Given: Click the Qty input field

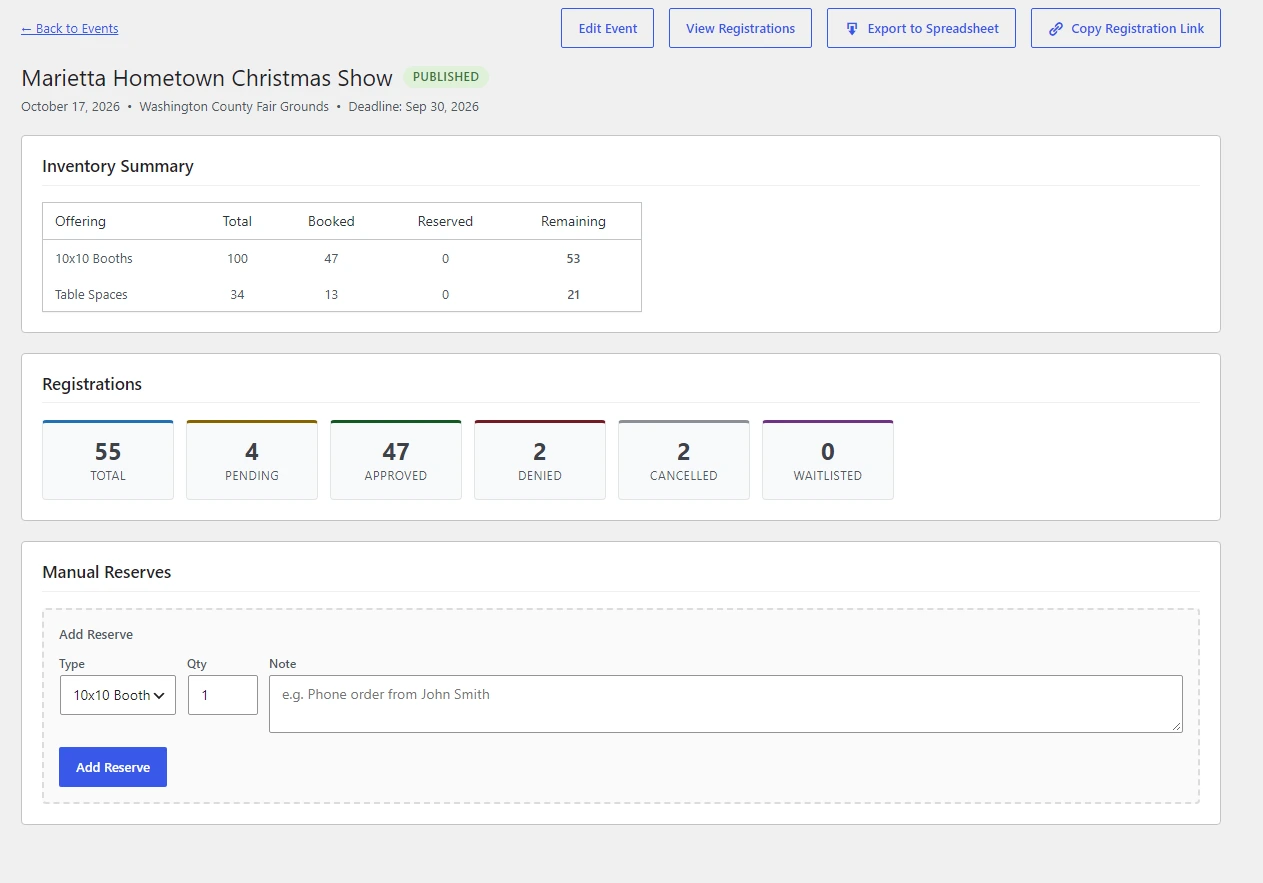Looking at the screenshot, I should pyautogui.click(x=223, y=695).
